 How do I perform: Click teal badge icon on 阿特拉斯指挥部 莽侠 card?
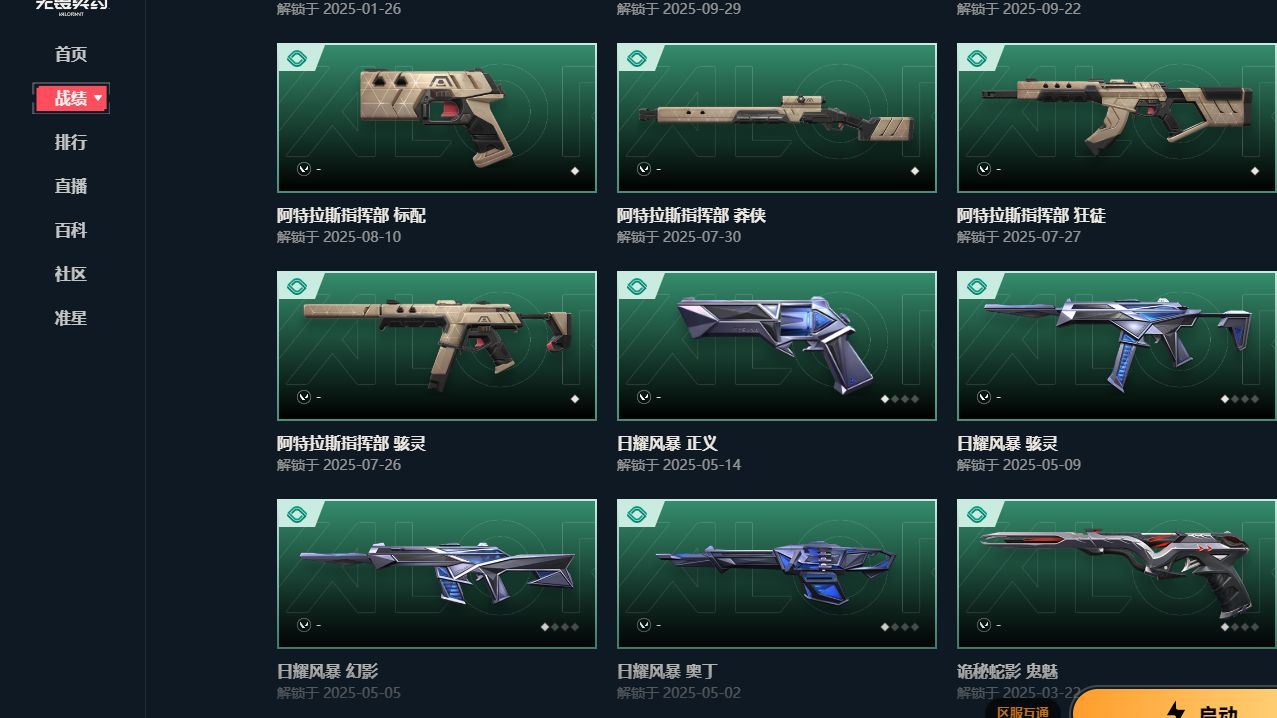pyautogui.click(x=636, y=59)
